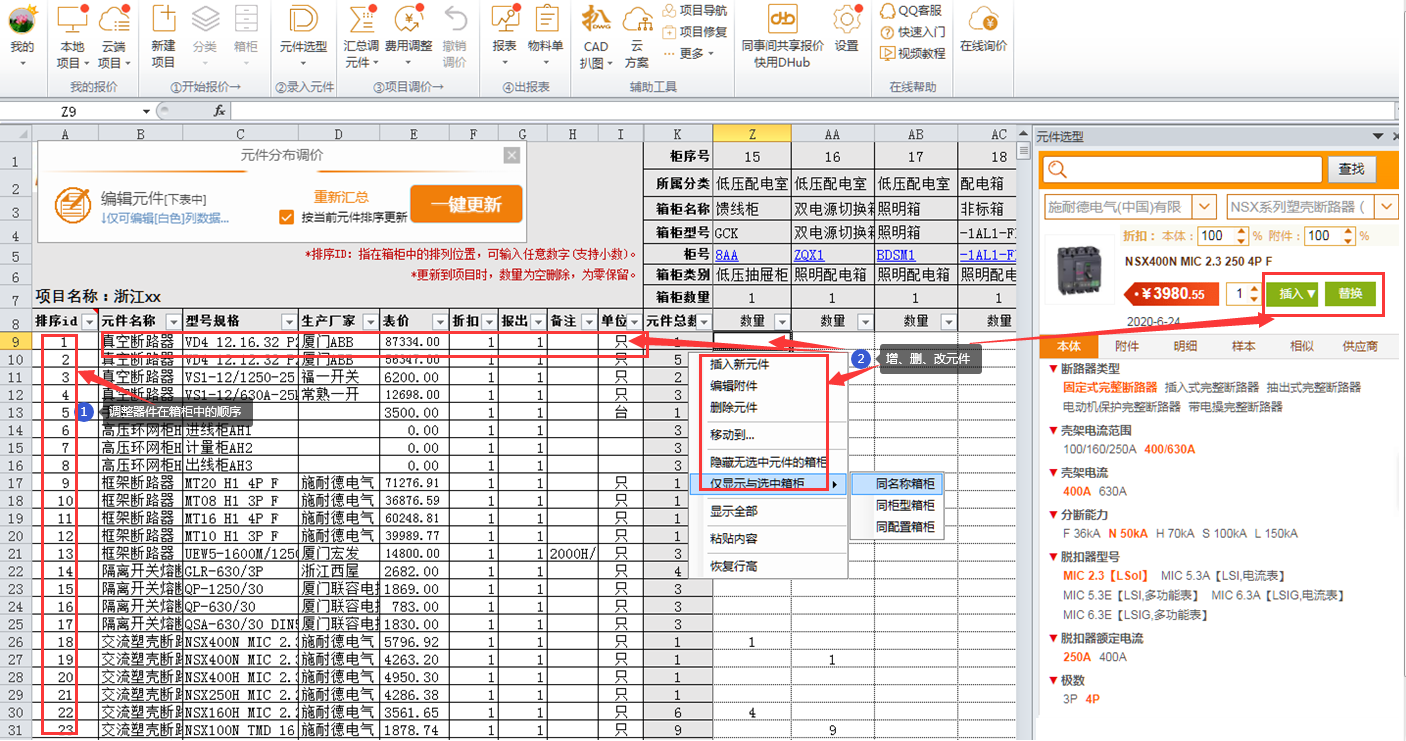The image size is (1406, 741).
Task: Open 本地项目 from the ribbon
Action: (72, 36)
